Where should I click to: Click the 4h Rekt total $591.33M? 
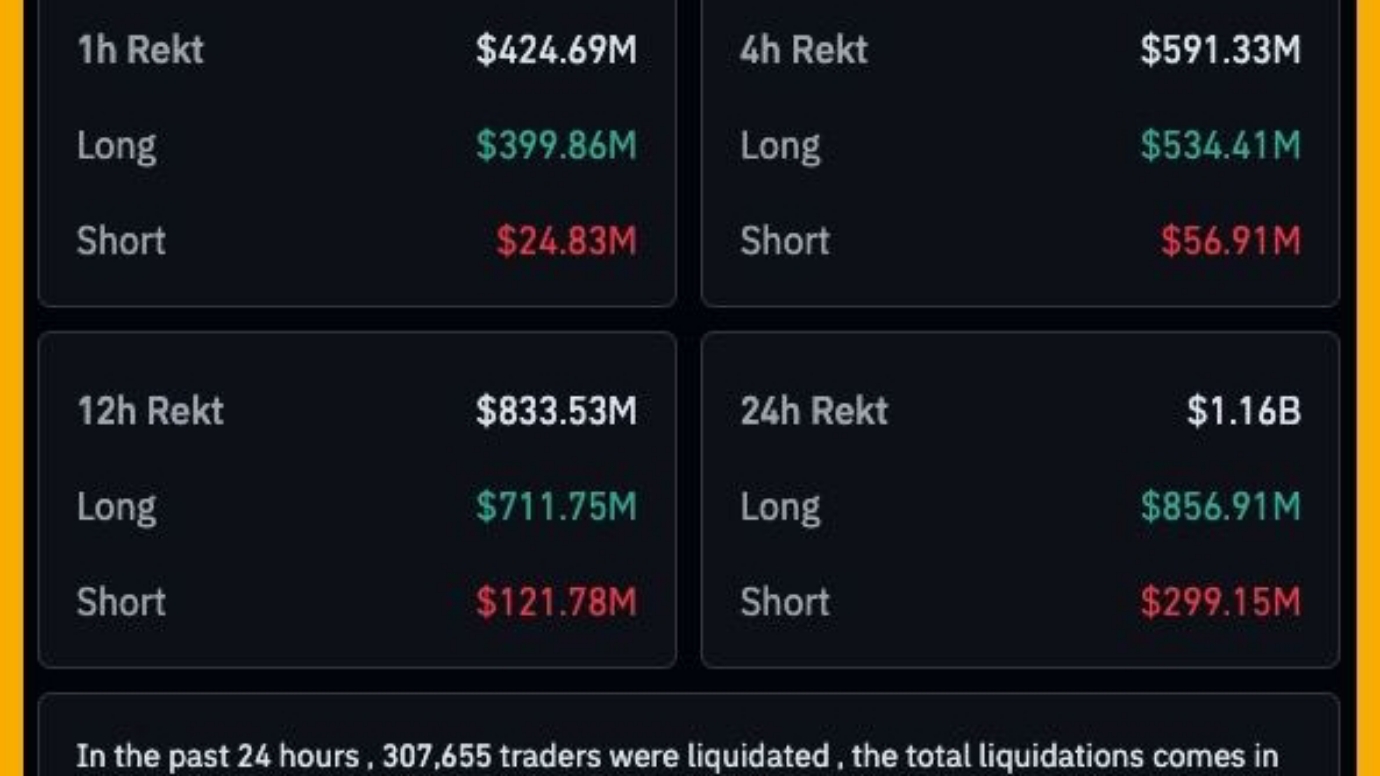click(x=1220, y=50)
